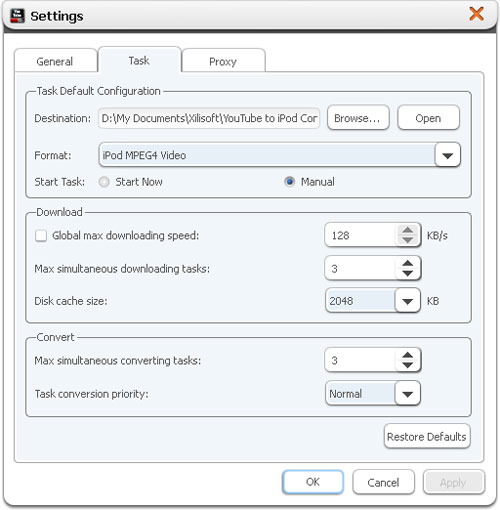500x510 pixels.
Task: Decrease global max download speed with down arrow
Action: click(x=408, y=240)
